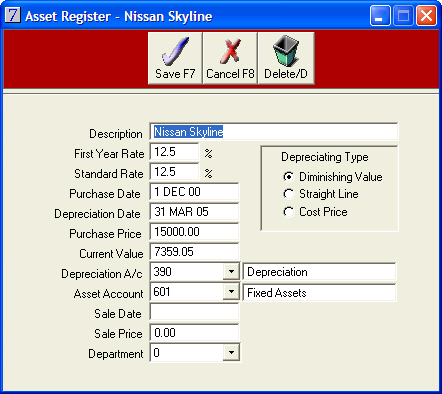Maximize the Asset Register window

coord(403,16)
